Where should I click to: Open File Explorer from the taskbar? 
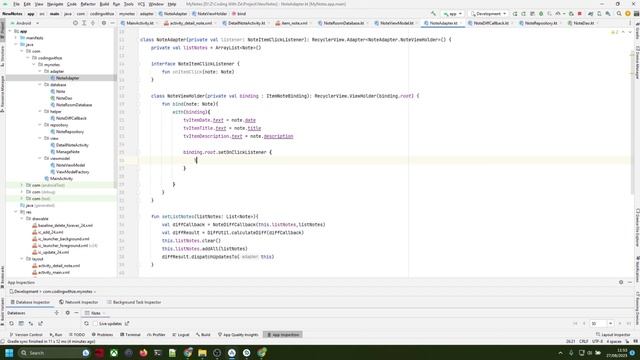202,353
